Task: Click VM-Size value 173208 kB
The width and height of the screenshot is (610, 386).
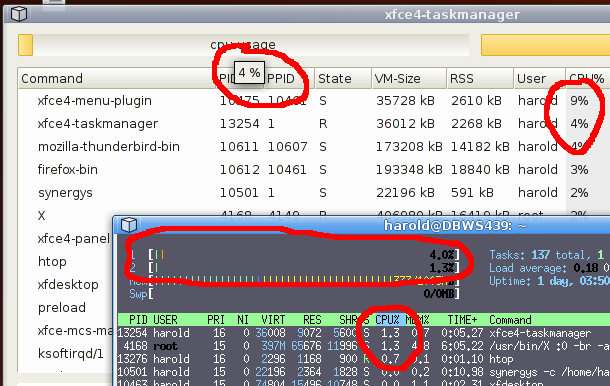Action: [409, 147]
